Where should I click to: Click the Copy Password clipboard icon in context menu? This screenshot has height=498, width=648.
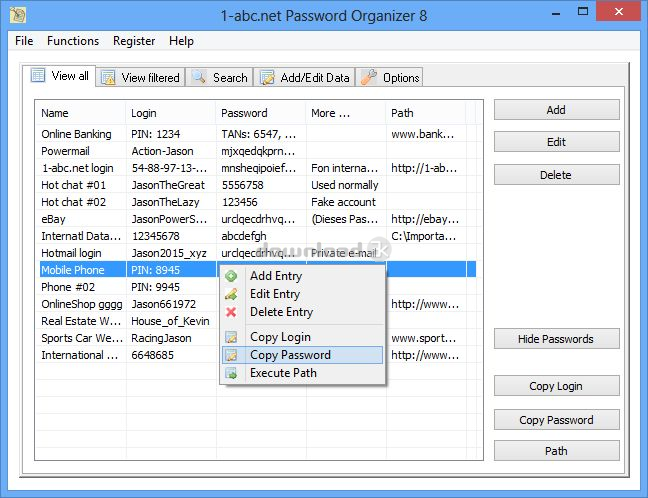pyautogui.click(x=231, y=355)
